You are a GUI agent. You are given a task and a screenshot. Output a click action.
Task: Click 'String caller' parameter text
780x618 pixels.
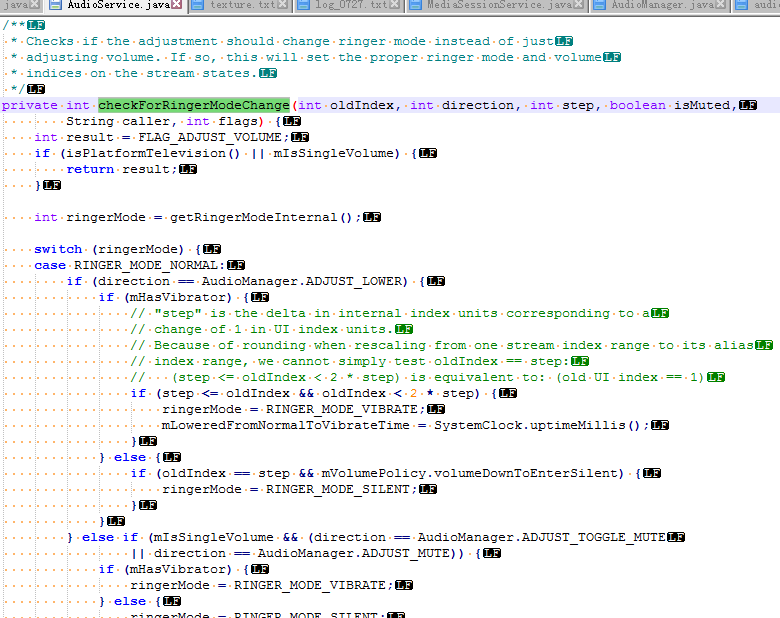pos(118,121)
